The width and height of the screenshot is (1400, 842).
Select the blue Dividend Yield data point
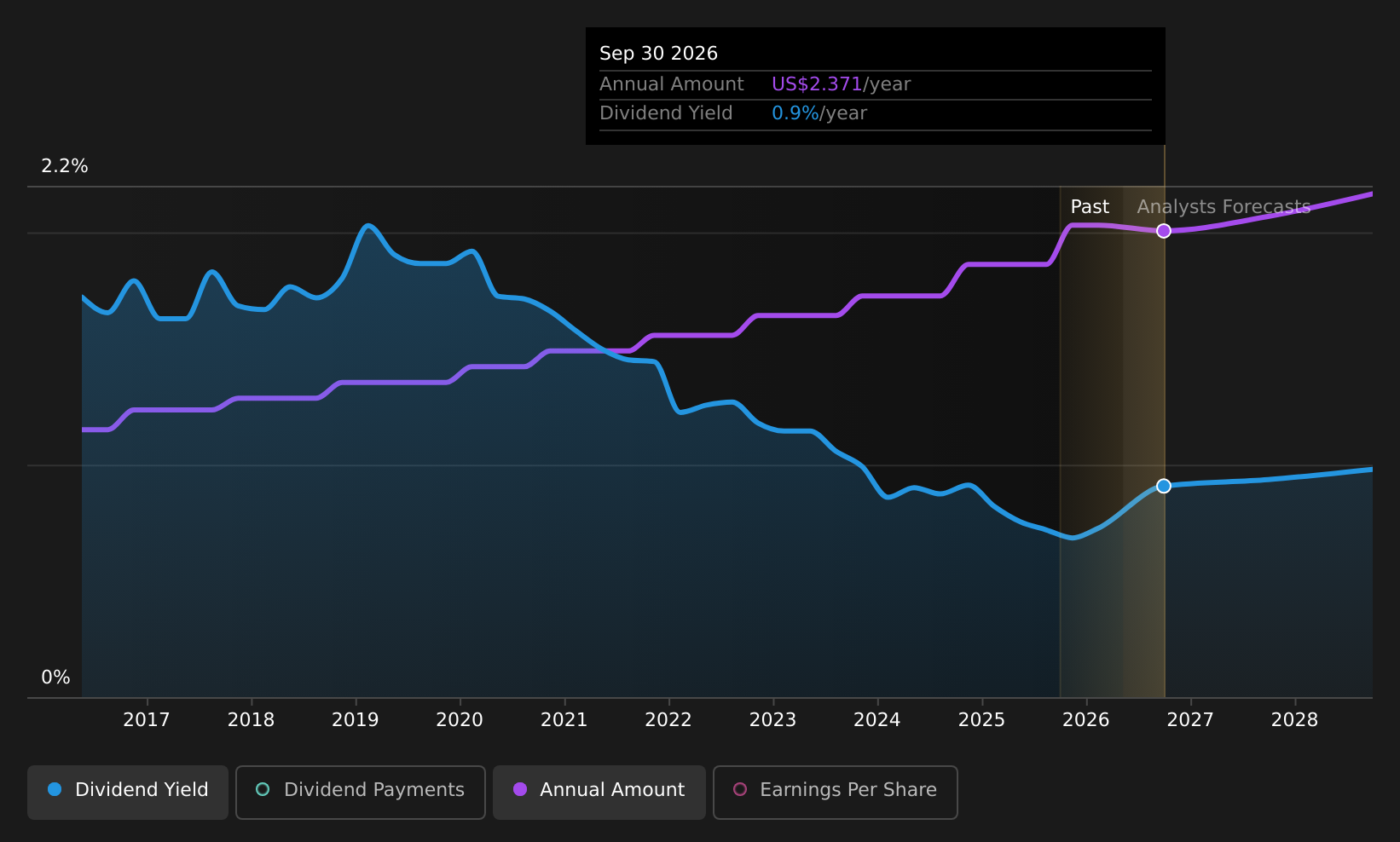tap(1164, 486)
